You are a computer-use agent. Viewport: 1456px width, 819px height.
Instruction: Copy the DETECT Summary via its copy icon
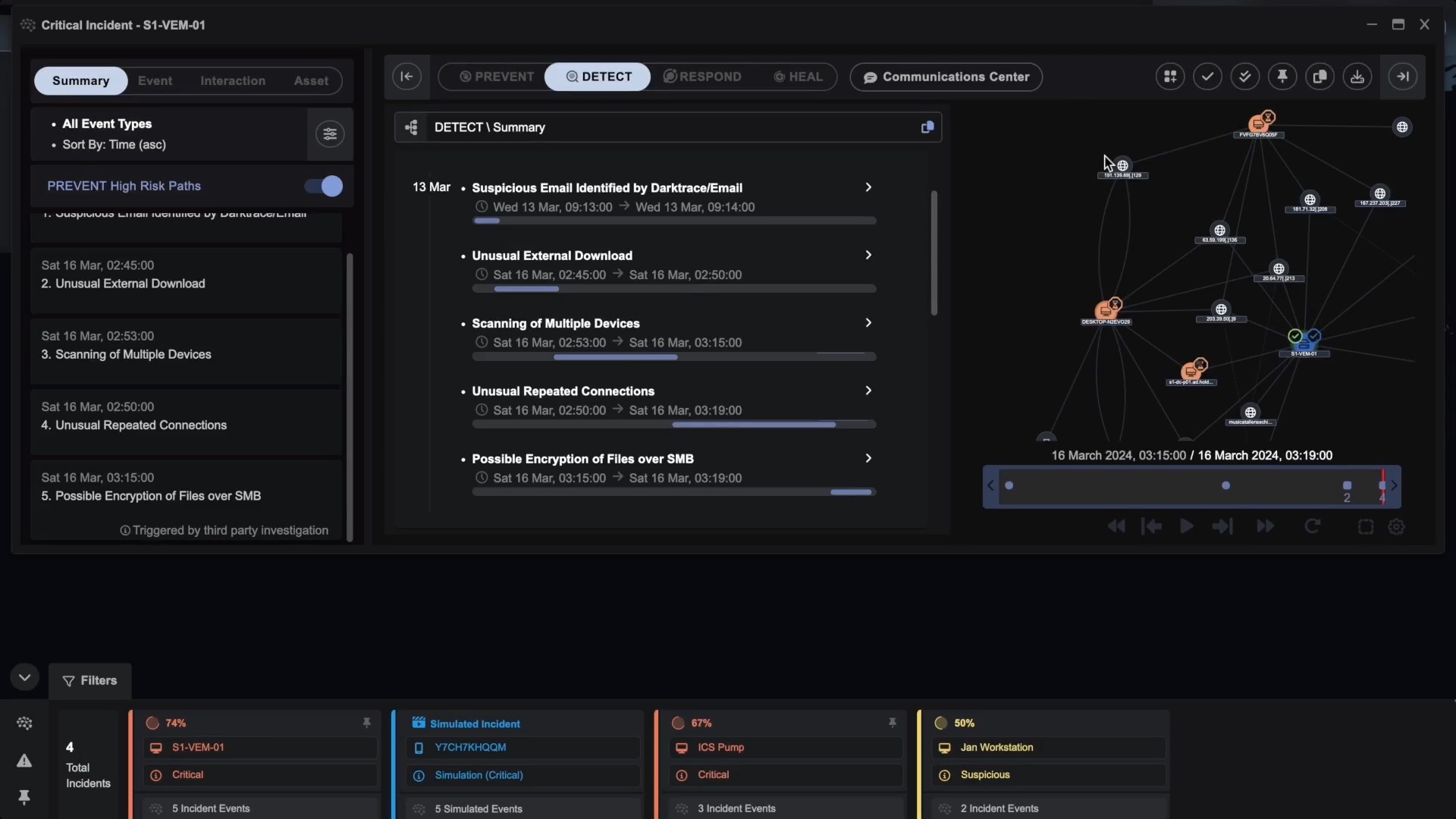click(x=927, y=127)
